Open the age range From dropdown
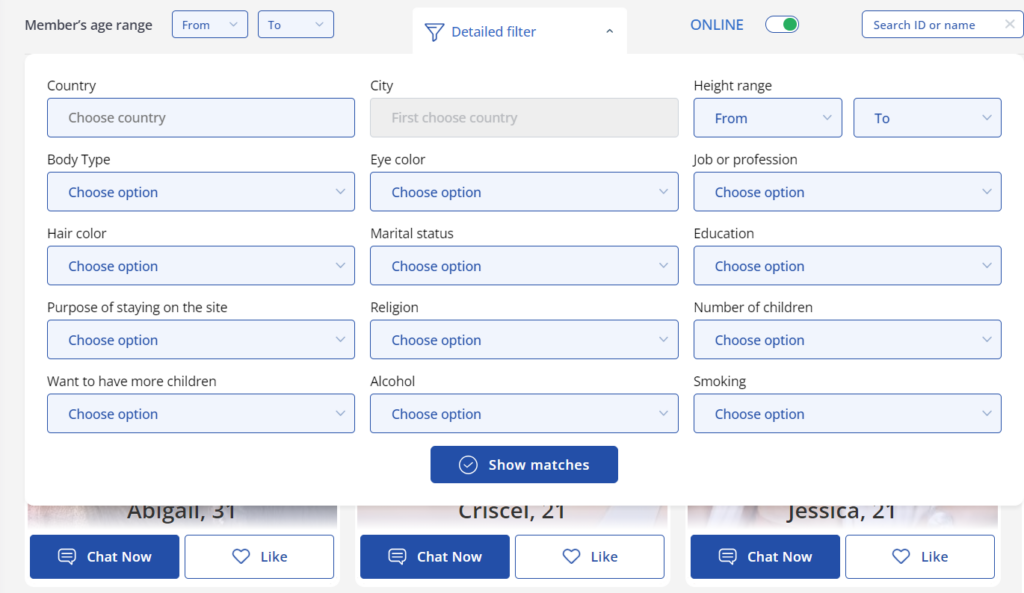The height and width of the screenshot is (593, 1024). [210, 25]
